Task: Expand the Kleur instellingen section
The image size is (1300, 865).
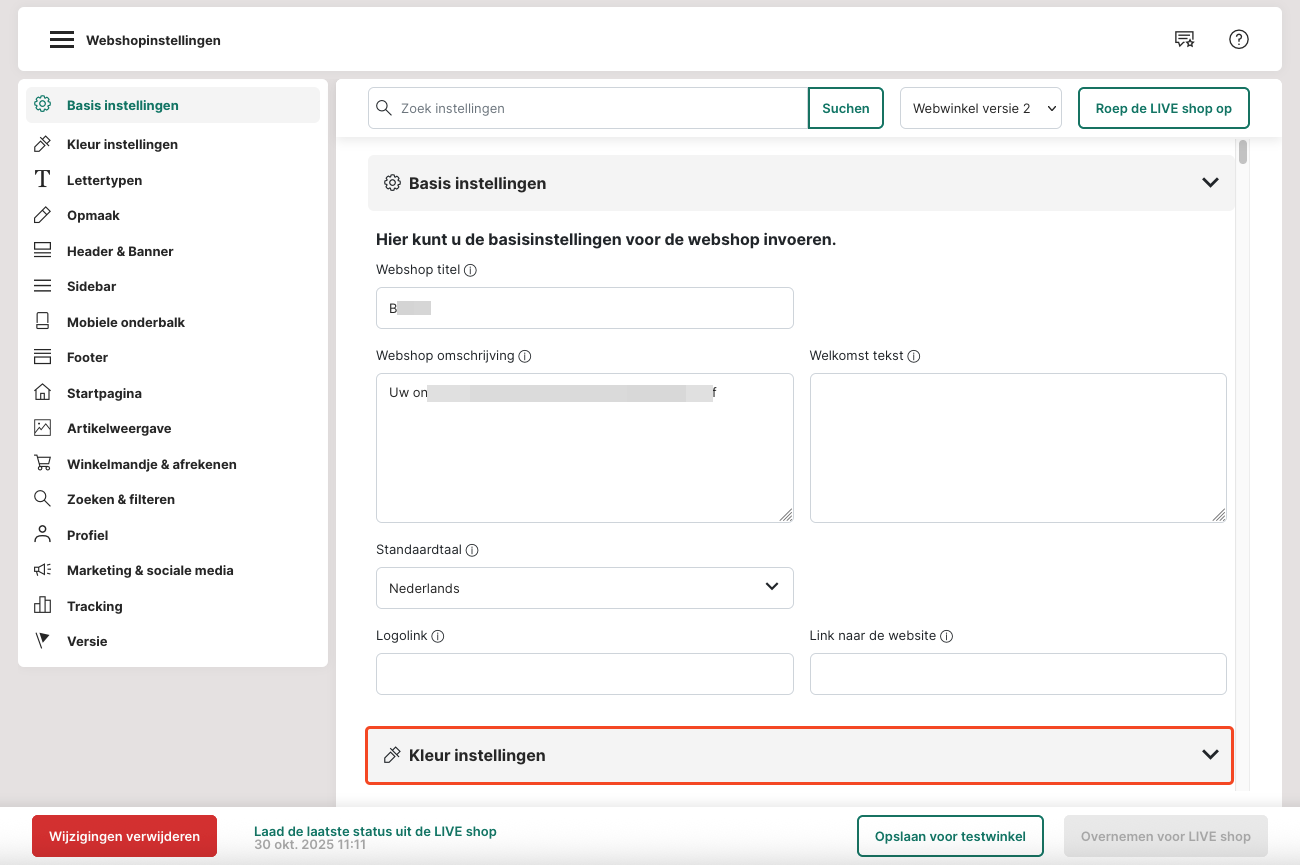Action: pyautogui.click(x=1210, y=755)
